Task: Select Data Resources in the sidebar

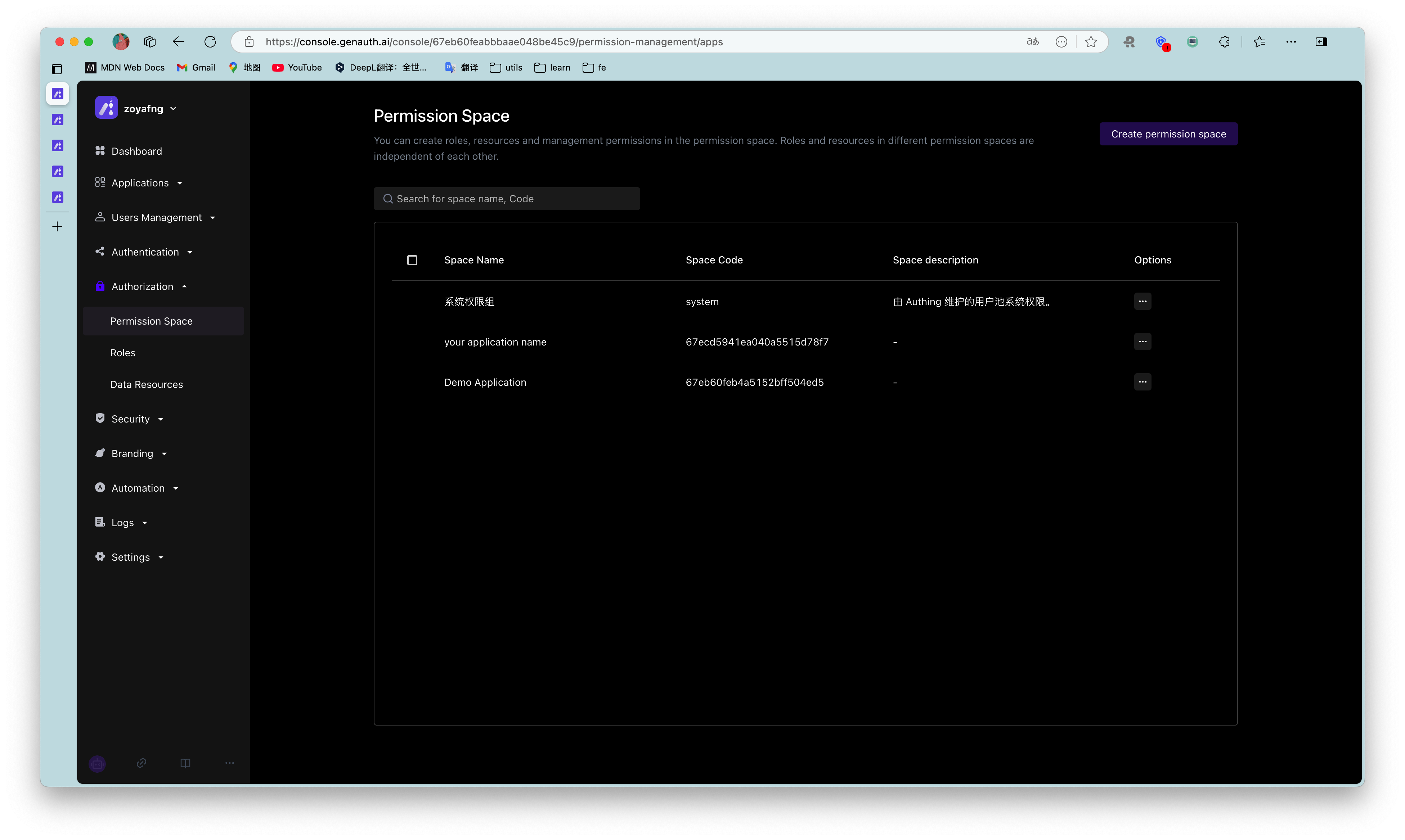Action: [x=146, y=384]
